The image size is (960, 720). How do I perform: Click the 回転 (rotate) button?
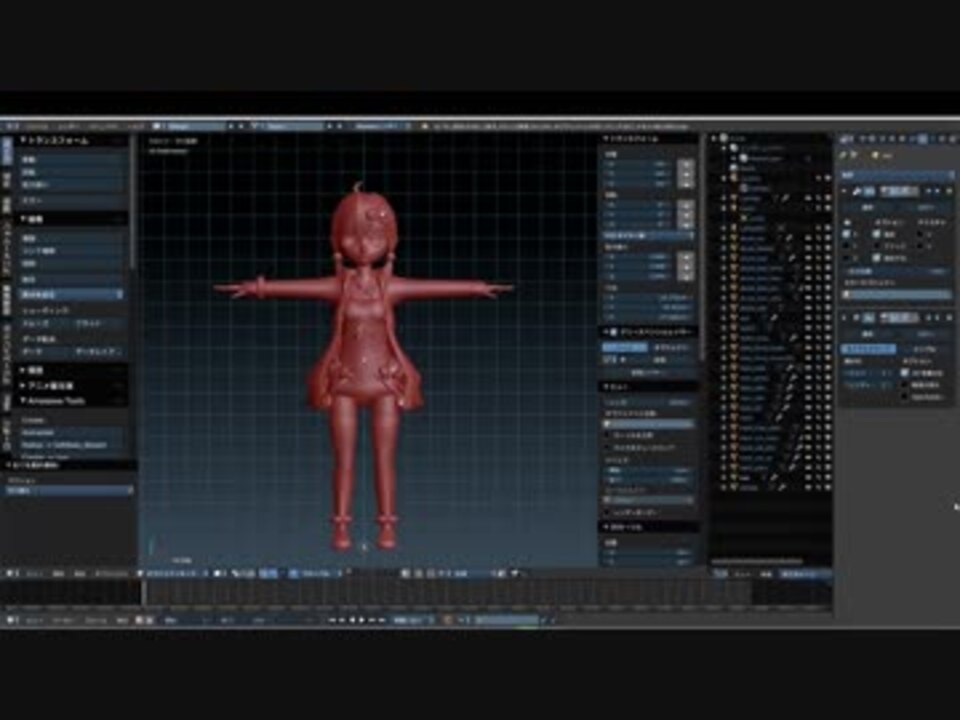[70, 172]
